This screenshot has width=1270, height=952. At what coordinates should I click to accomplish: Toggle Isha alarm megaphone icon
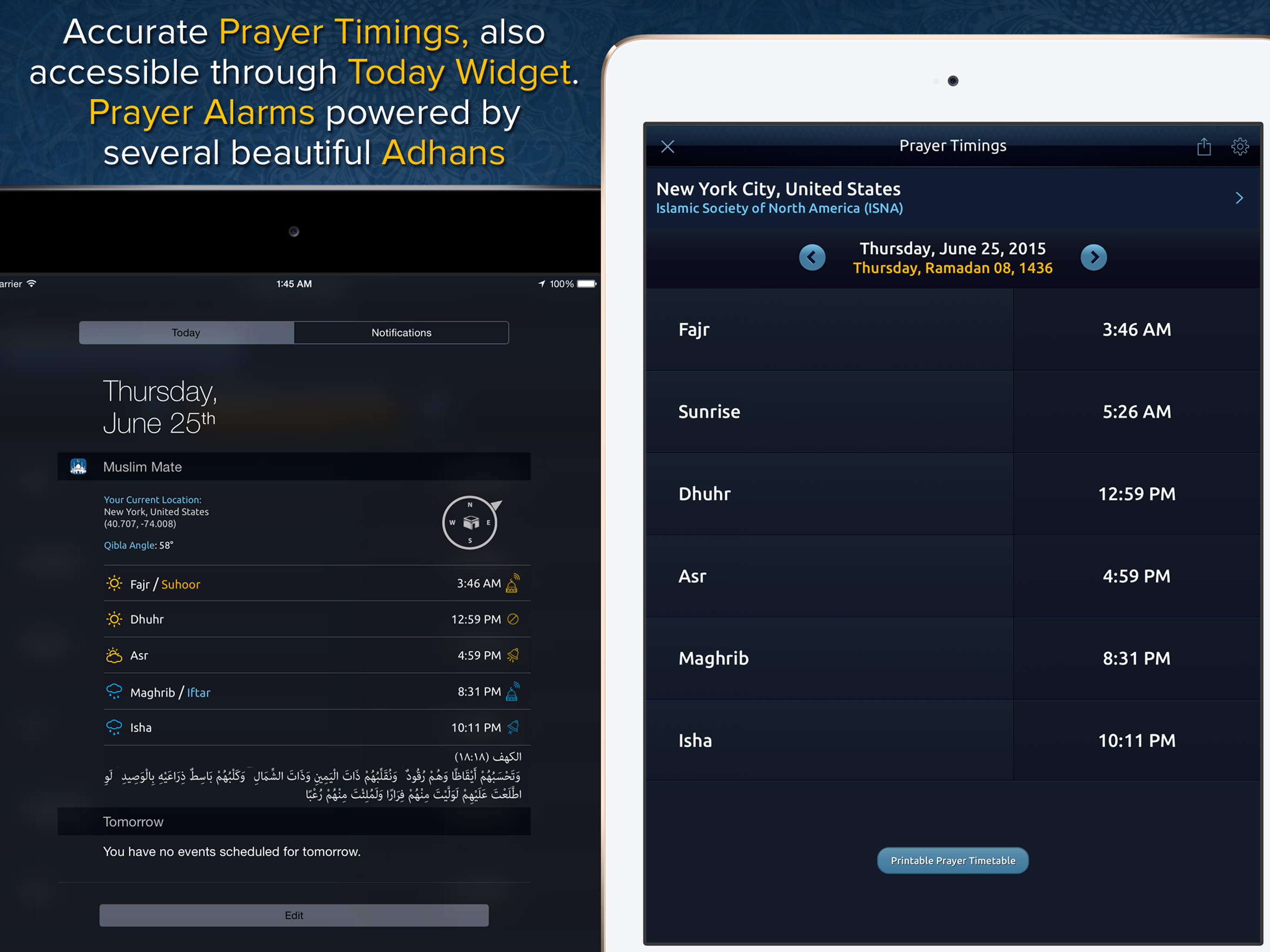click(x=513, y=727)
